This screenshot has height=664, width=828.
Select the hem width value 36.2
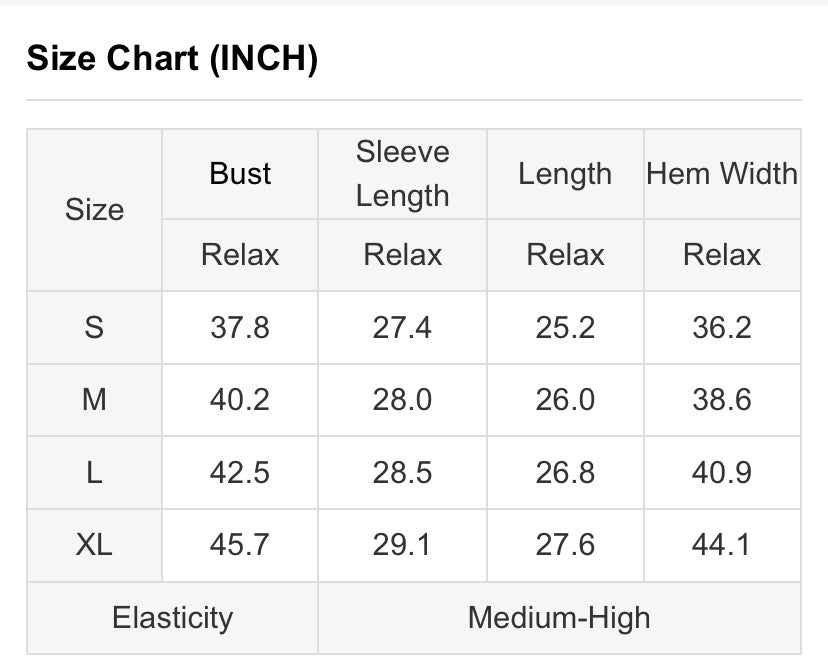click(x=722, y=327)
